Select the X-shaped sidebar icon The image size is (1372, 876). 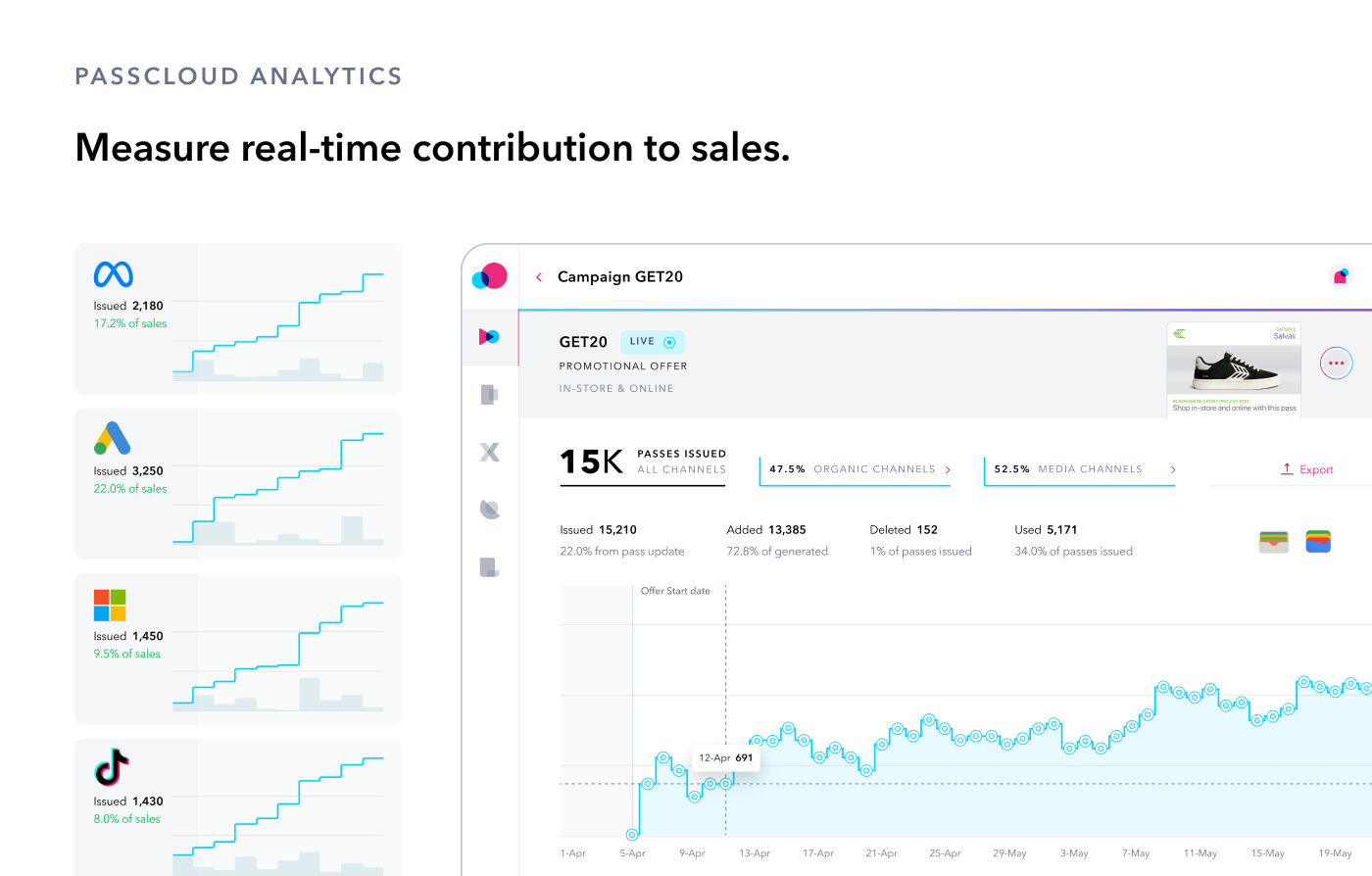(x=490, y=452)
